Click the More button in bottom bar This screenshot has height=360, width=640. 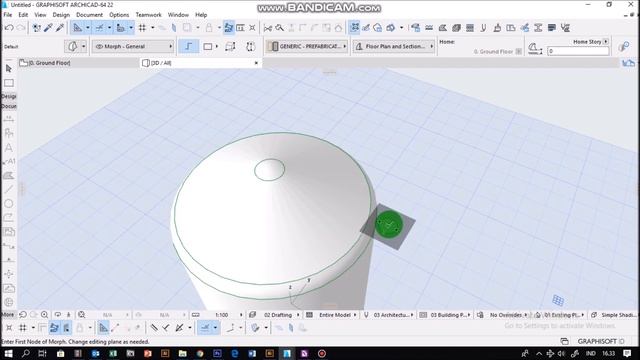pyautogui.click(x=8, y=315)
